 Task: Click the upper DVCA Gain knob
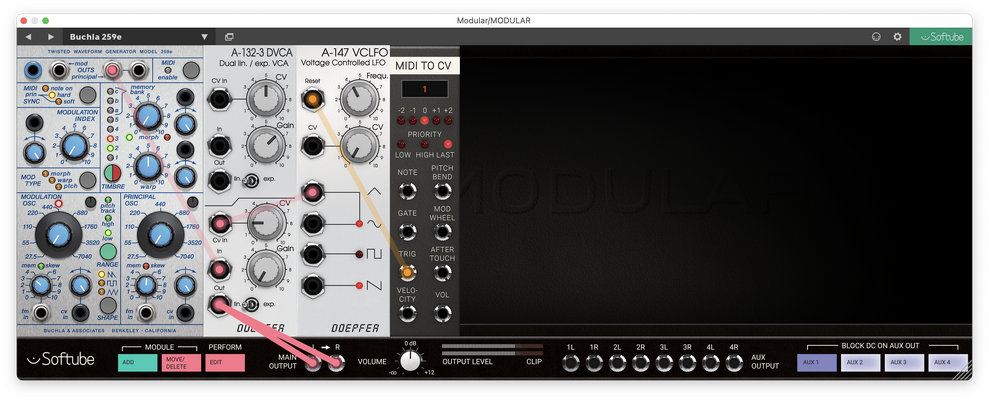[266, 145]
